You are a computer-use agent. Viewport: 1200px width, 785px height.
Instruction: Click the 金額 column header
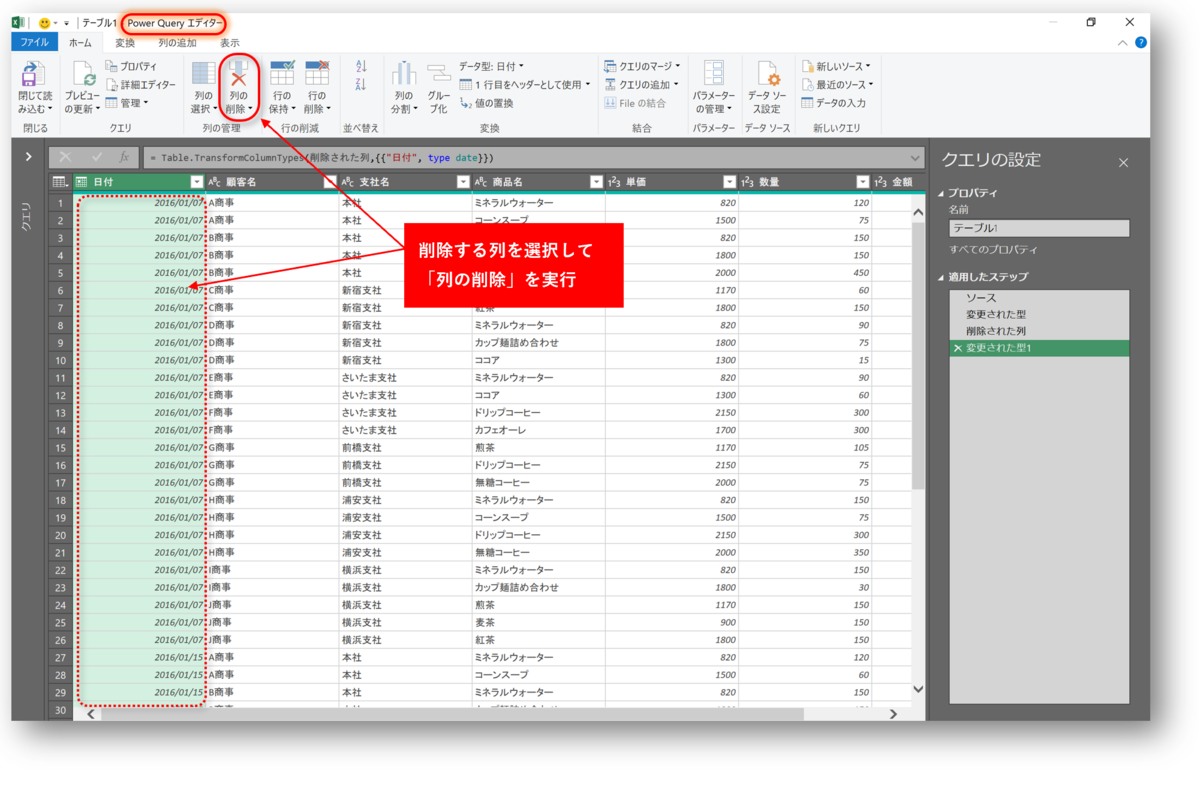(x=892, y=182)
